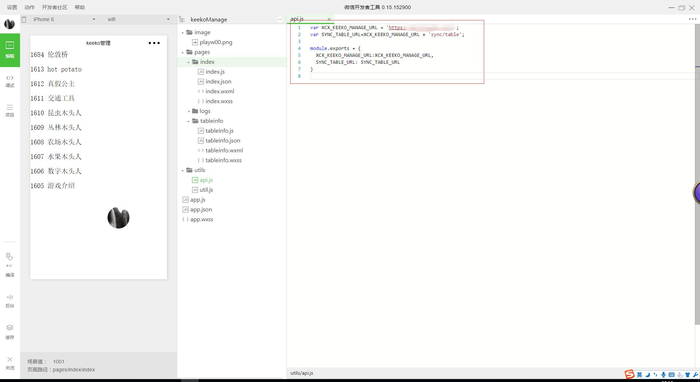
Task: Click the user avatar in the sidebar
Action: 9,24
